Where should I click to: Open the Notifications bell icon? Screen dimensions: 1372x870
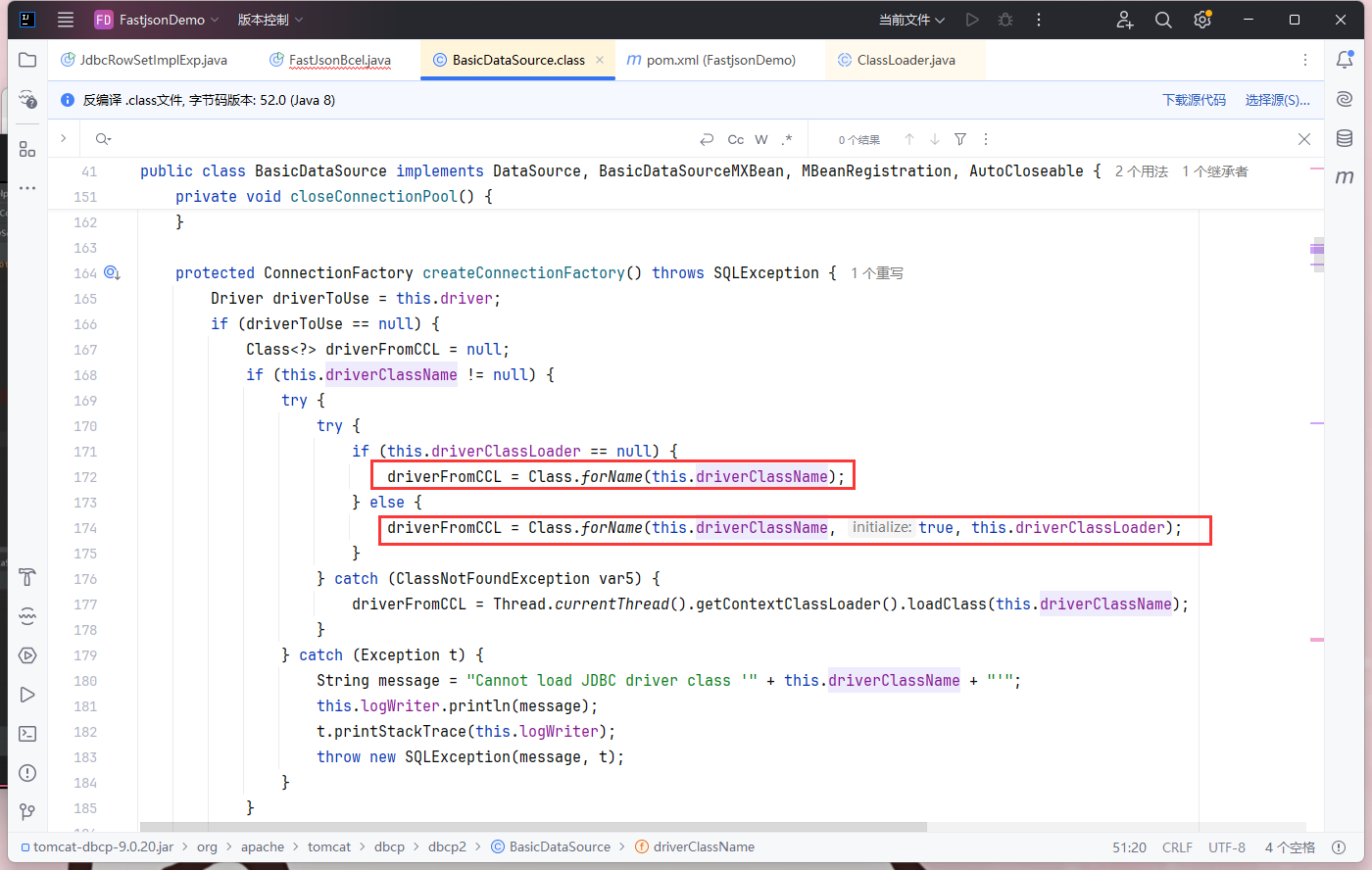(1345, 60)
